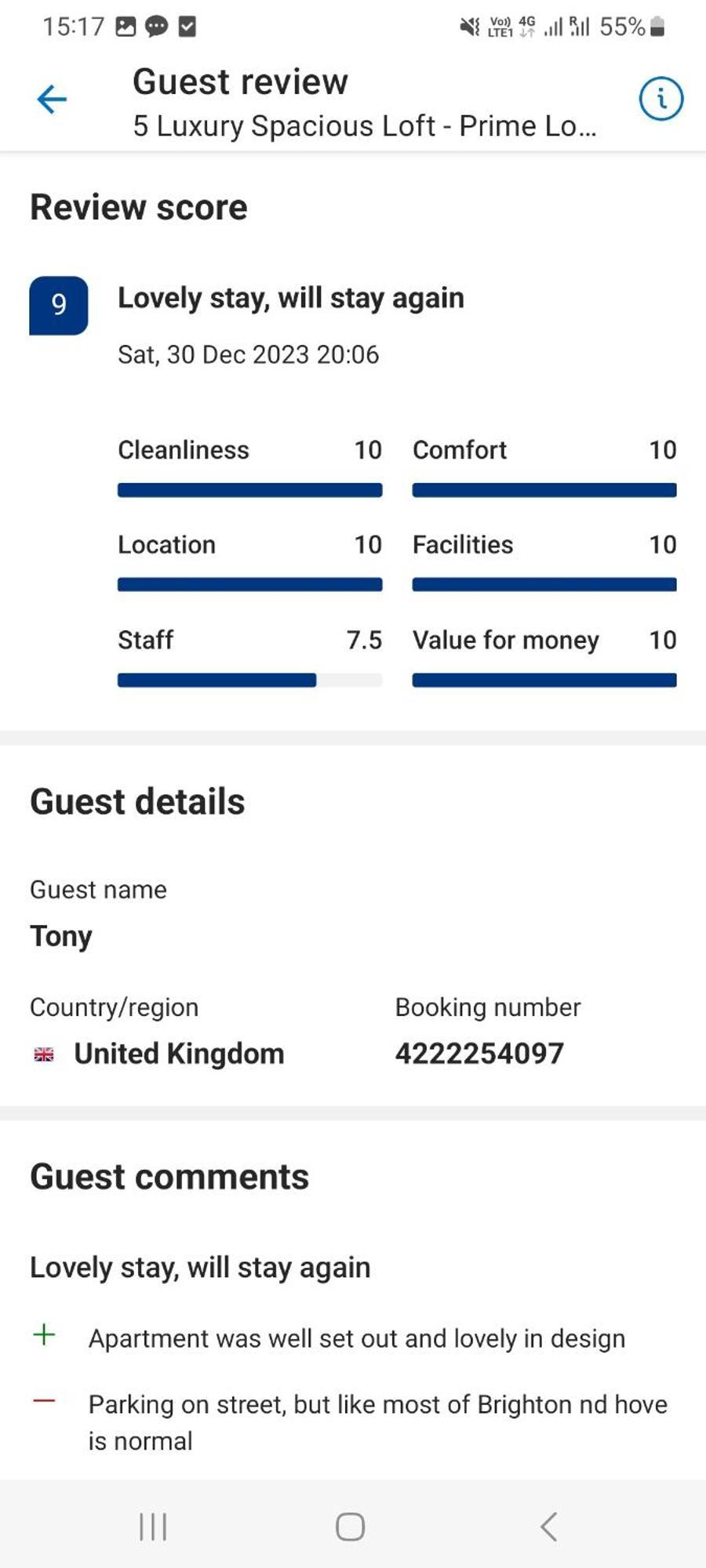
Task: Tap the message notification icon in status bar
Action: [x=156, y=27]
